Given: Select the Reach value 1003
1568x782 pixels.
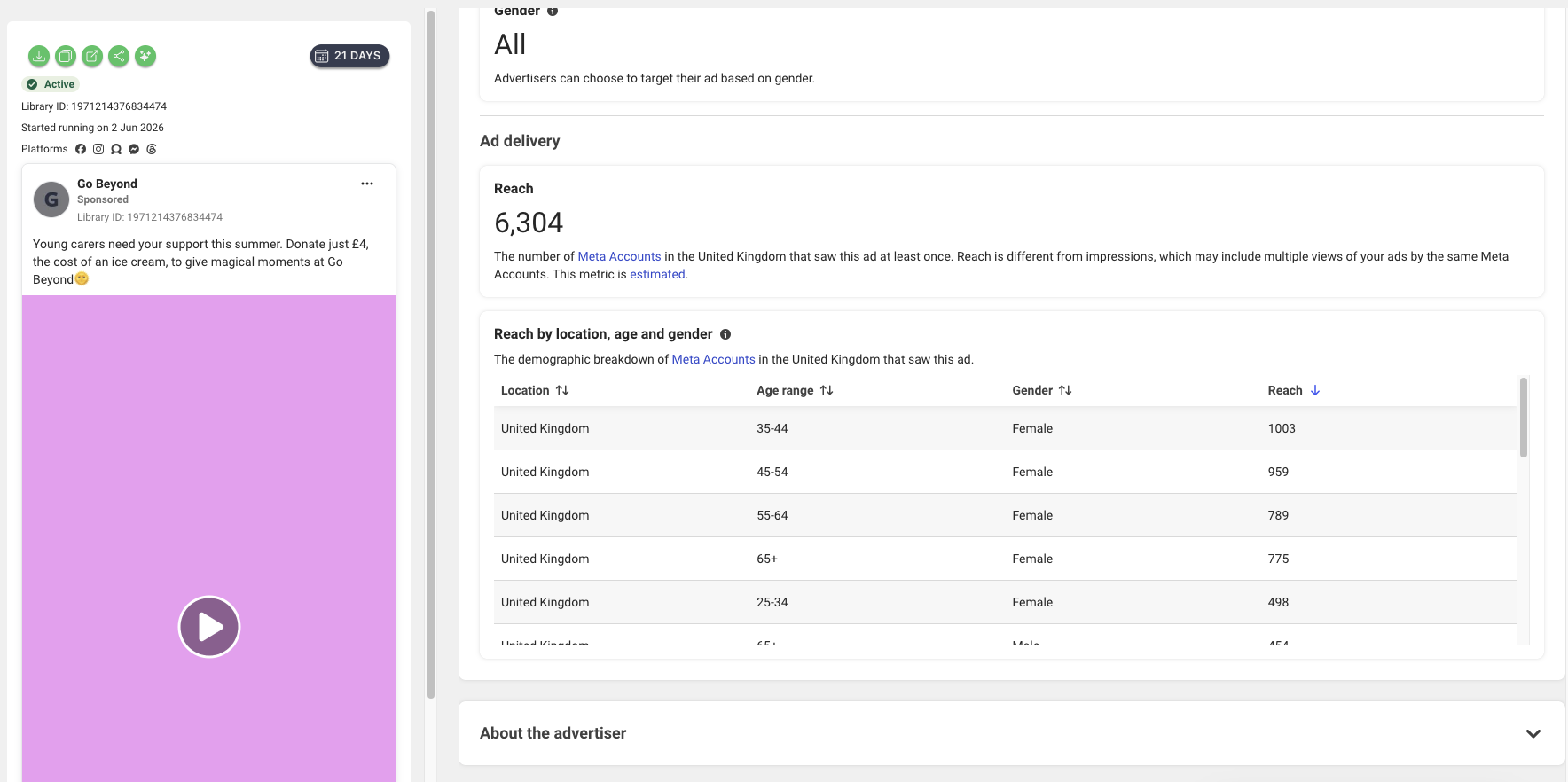Looking at the screenshot, I should [x=1282, y=428].
